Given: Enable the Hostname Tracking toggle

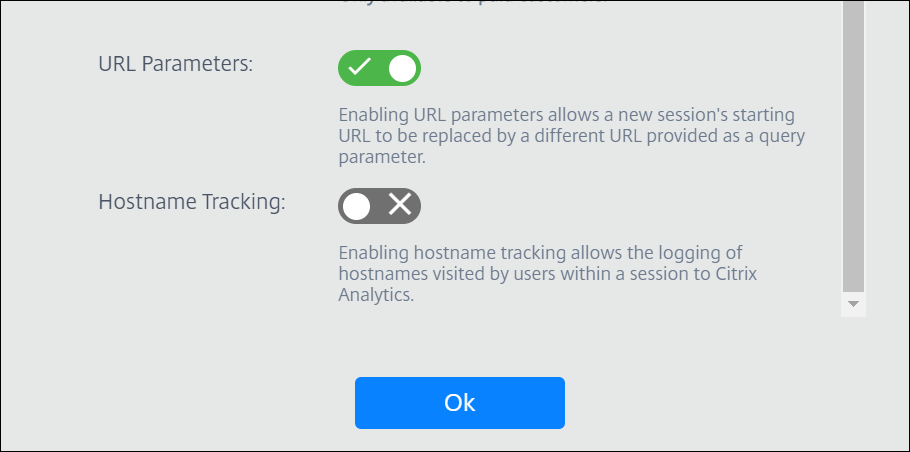Looking at the screenshot, I should click(x=379, y=206).
